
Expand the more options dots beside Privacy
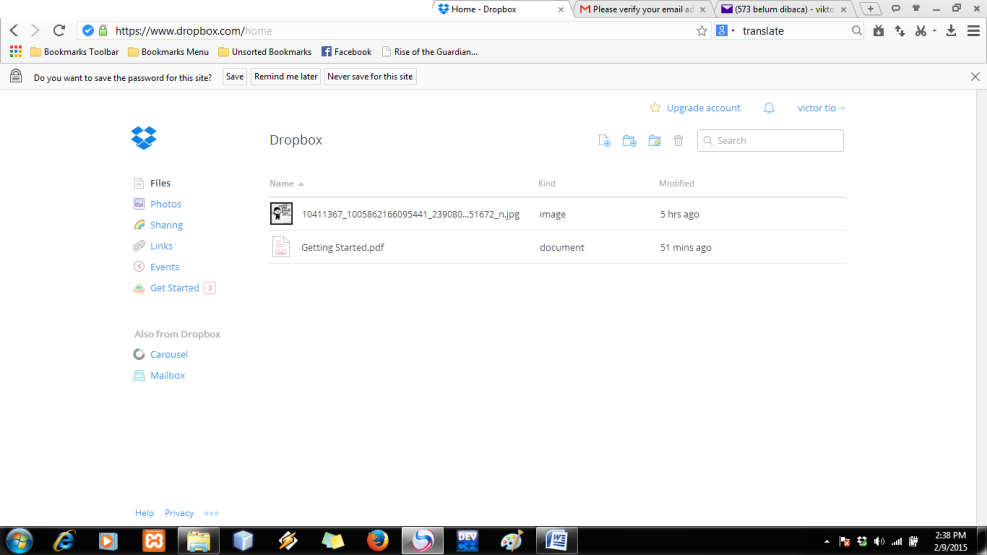tap(211, 513)
